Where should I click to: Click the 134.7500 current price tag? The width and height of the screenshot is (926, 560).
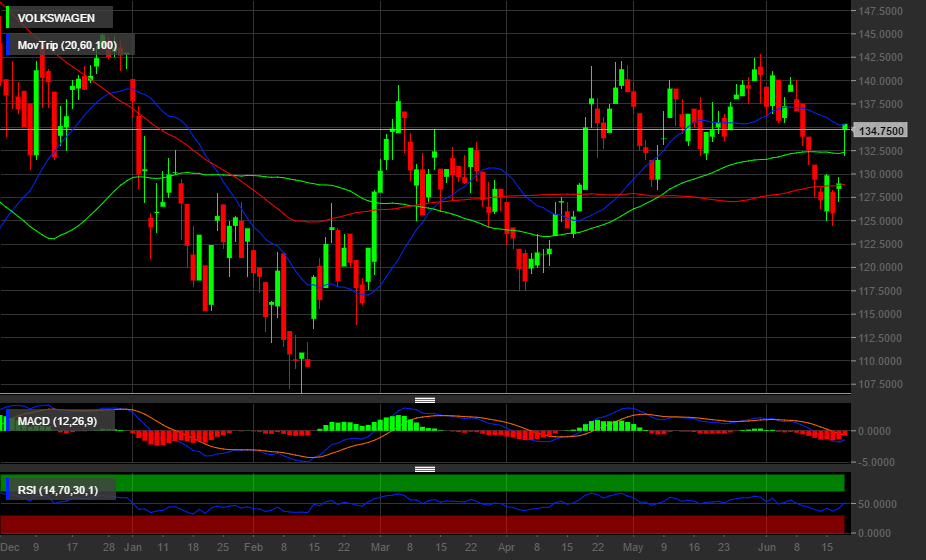[881, 131]
